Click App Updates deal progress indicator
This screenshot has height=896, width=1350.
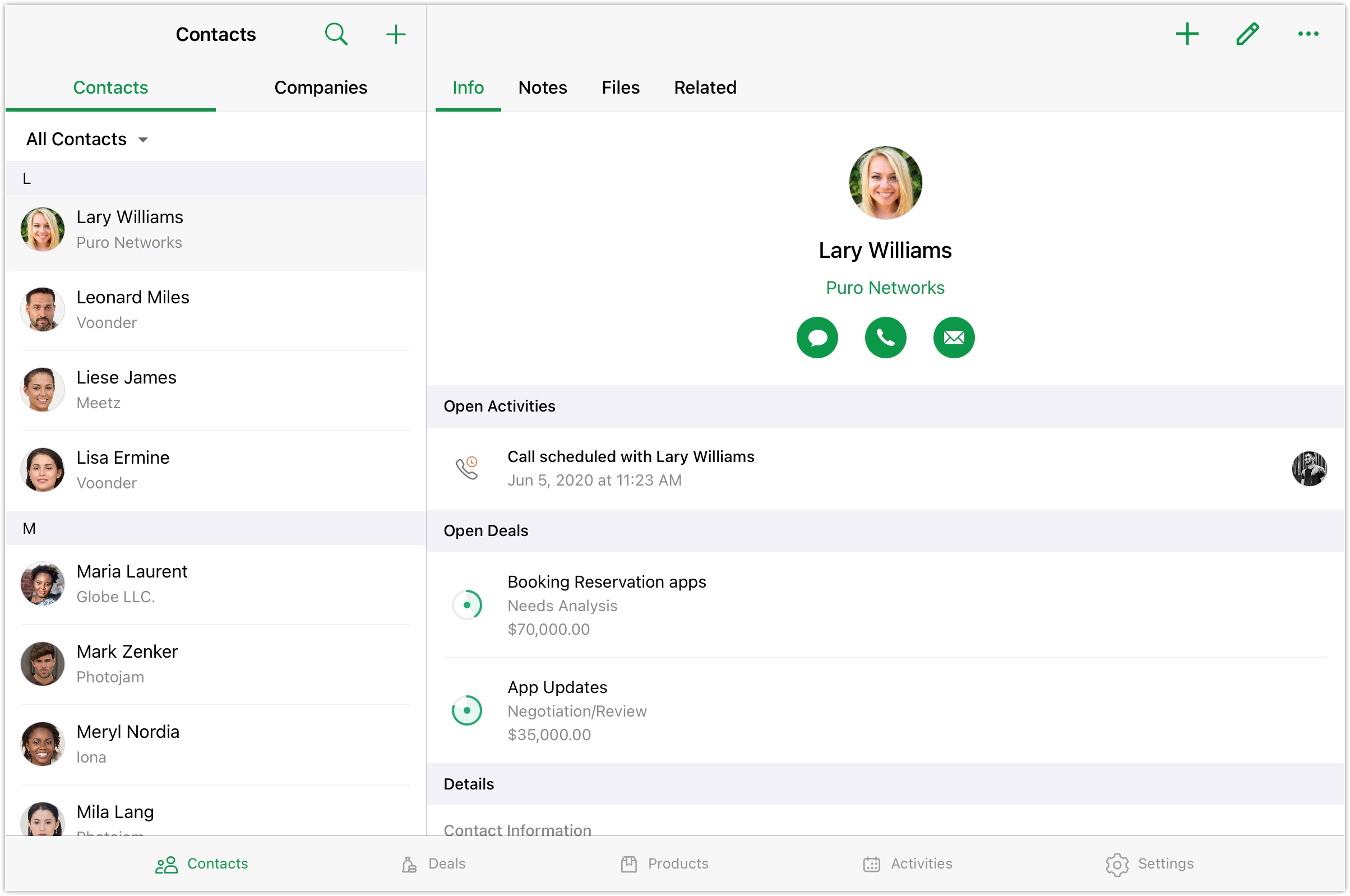pyautogui.click(x=467, y=710)
